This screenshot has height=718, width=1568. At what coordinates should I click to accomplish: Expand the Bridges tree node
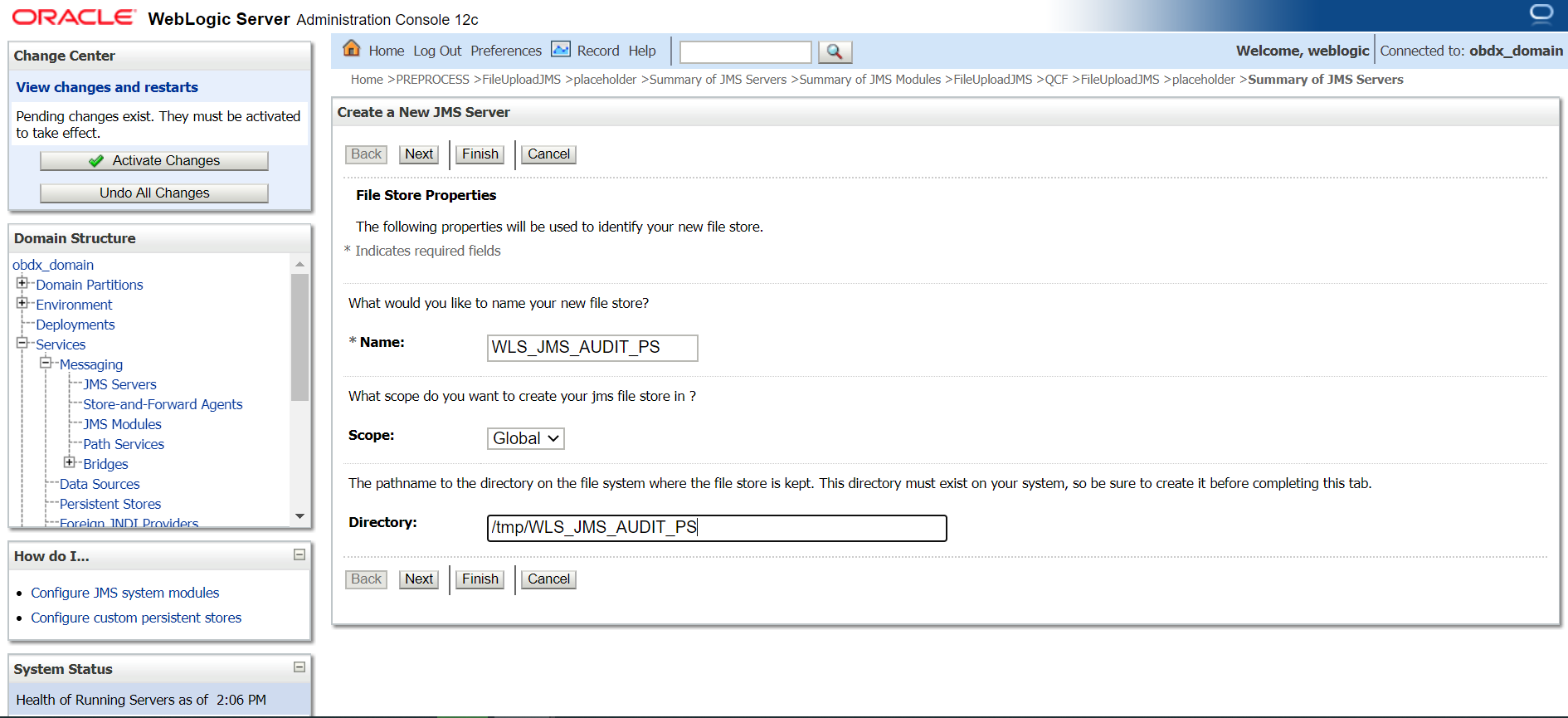(70, 462)
